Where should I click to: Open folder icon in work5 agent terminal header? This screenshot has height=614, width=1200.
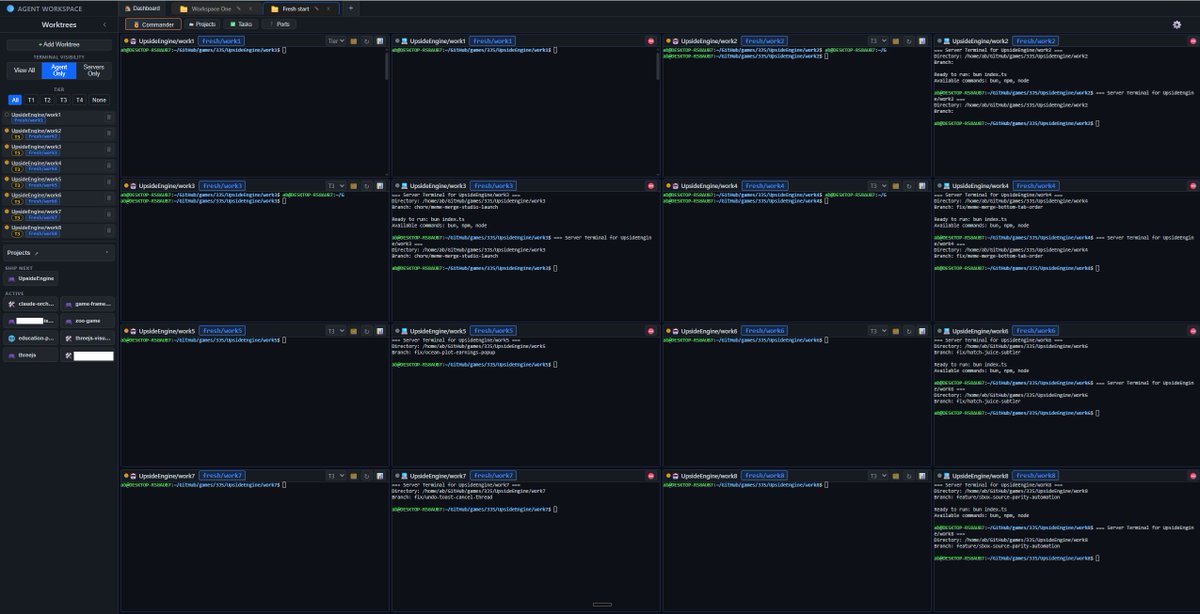(354, 330)
